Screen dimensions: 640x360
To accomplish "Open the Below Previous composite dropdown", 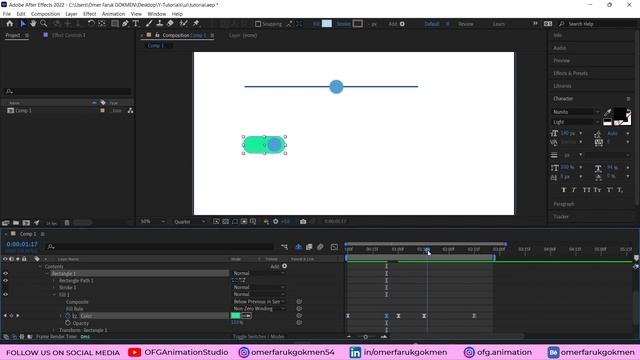I will [x=259, y=302].
